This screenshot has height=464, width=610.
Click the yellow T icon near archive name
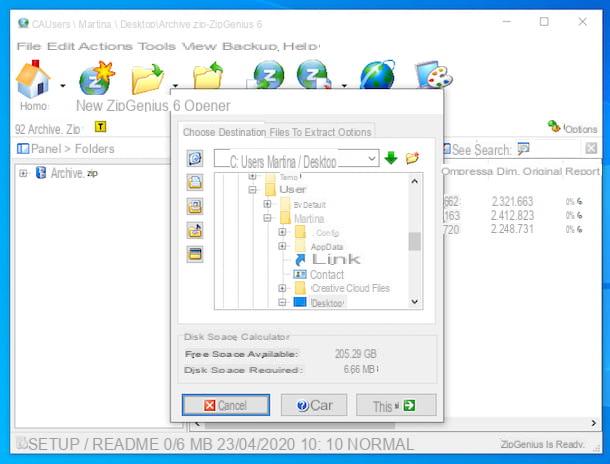(x=100, y=126)
